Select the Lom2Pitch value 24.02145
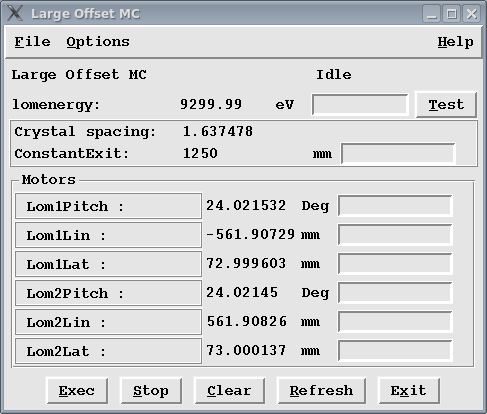The height and width of the screenshot is (414, 487). 242,292
